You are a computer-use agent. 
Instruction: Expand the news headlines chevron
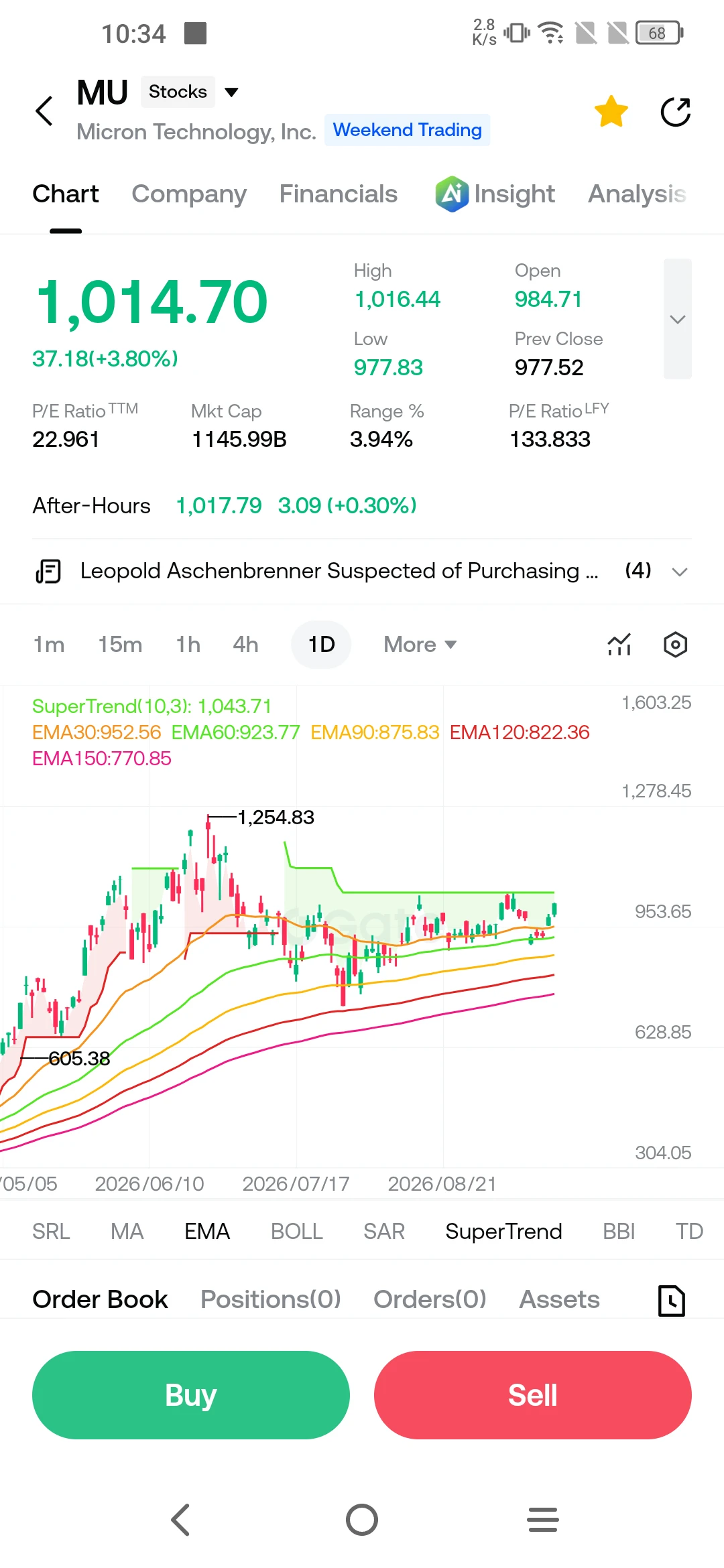tap(680, 572)
